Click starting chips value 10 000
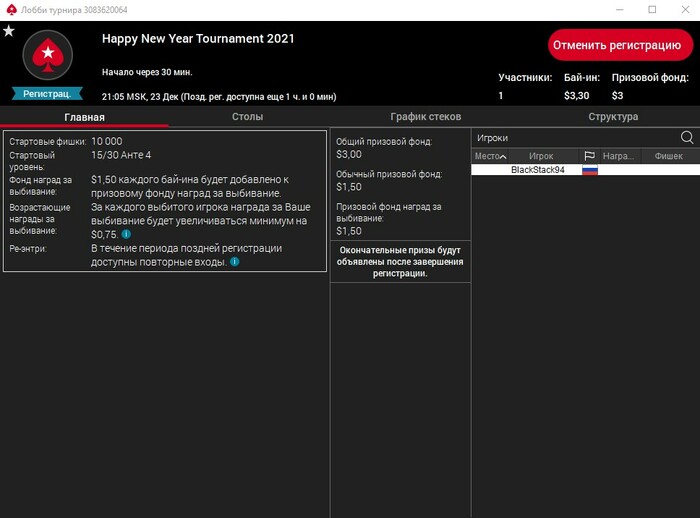This screenshot has height=518, width=700. [107, 141]
